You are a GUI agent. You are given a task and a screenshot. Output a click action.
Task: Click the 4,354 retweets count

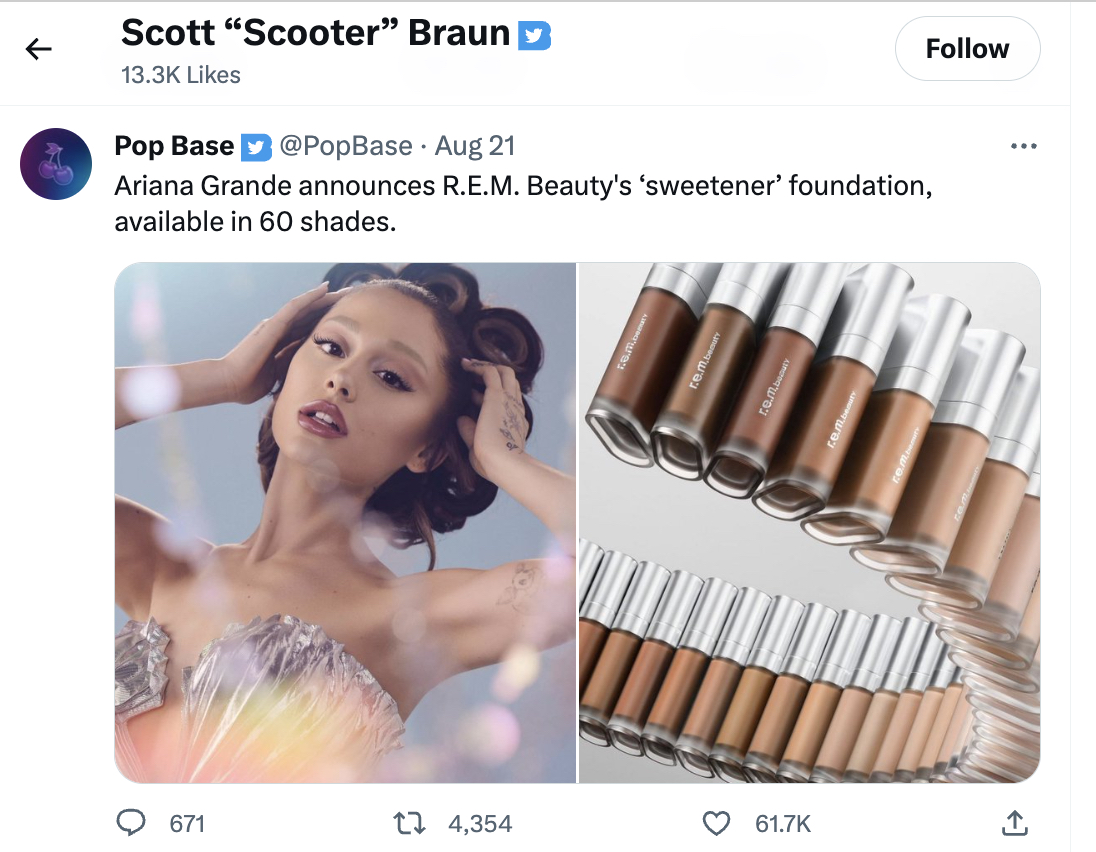pos(480,824)
